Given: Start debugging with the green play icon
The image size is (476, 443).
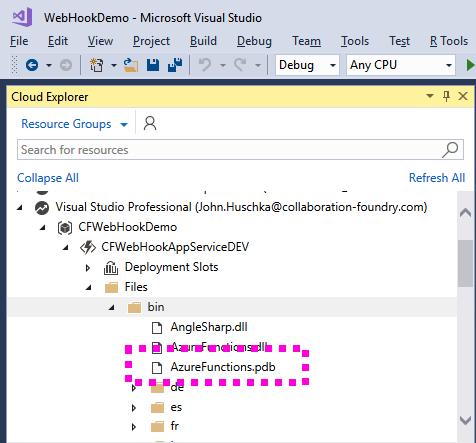Looking at the screenshot, I should point(470,65).
